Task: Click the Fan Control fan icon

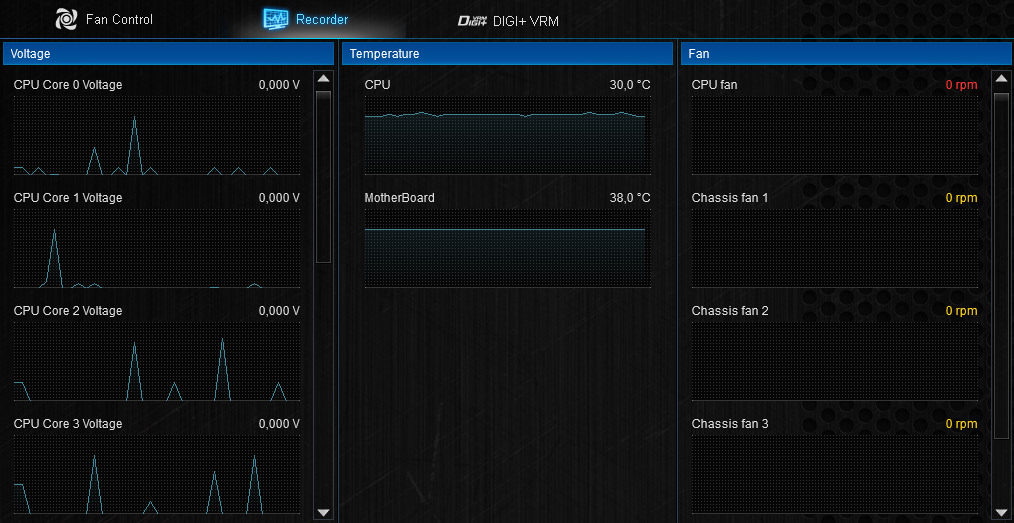Action: click(x=66, y=19)
